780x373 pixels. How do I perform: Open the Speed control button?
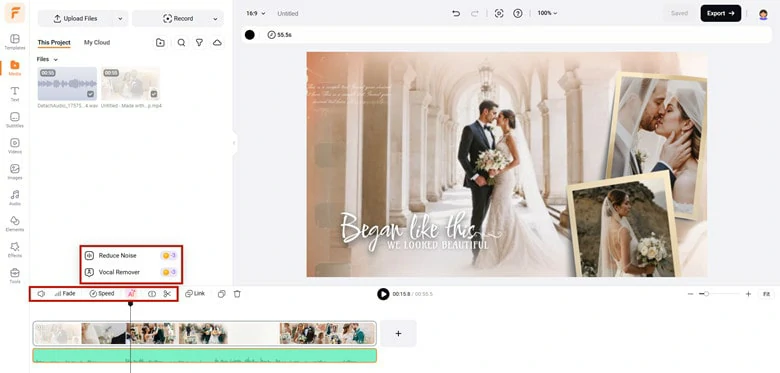(101, 294)
